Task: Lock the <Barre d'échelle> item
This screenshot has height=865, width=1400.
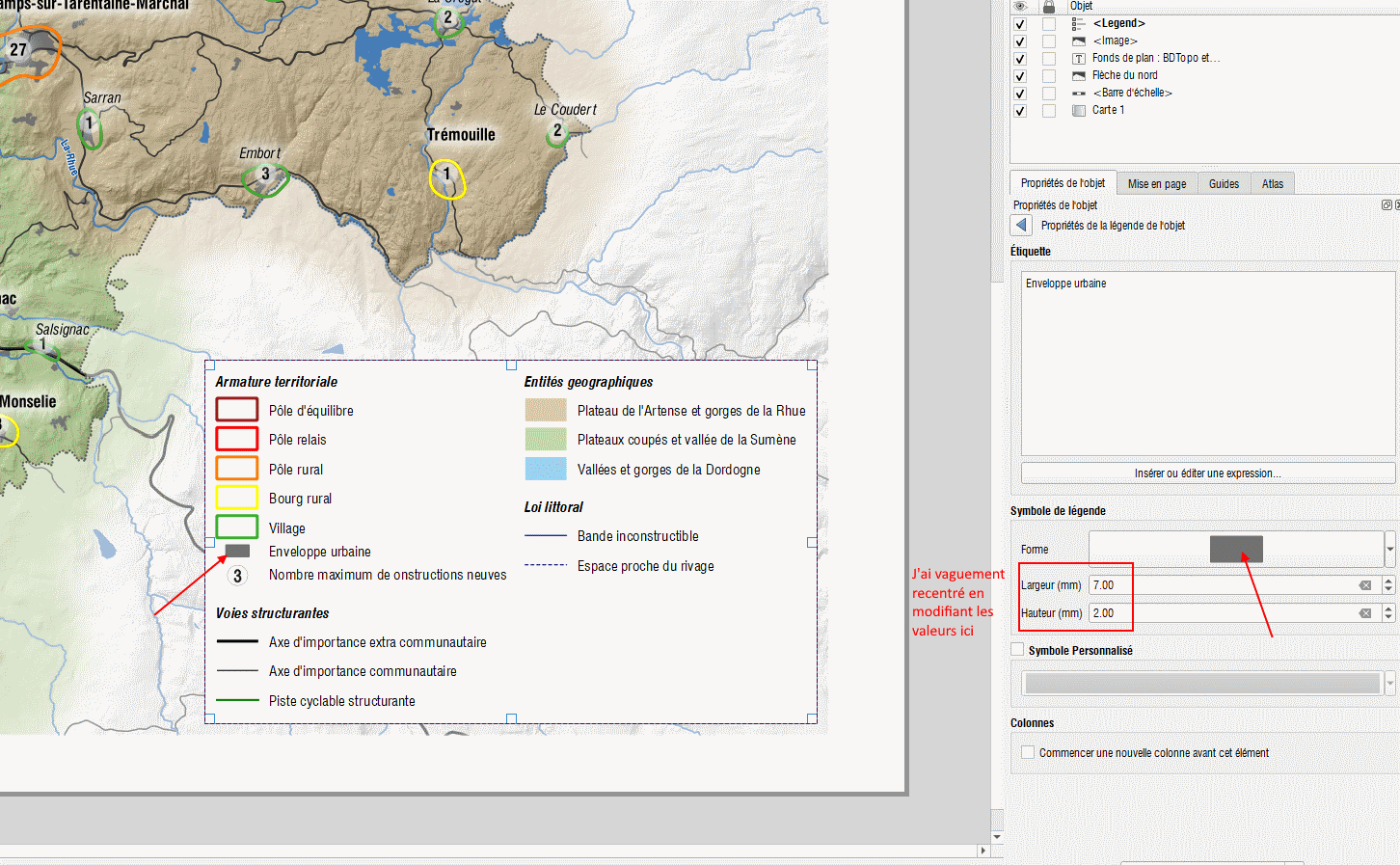Action: pyautogui.click(x=1049, y=94)
